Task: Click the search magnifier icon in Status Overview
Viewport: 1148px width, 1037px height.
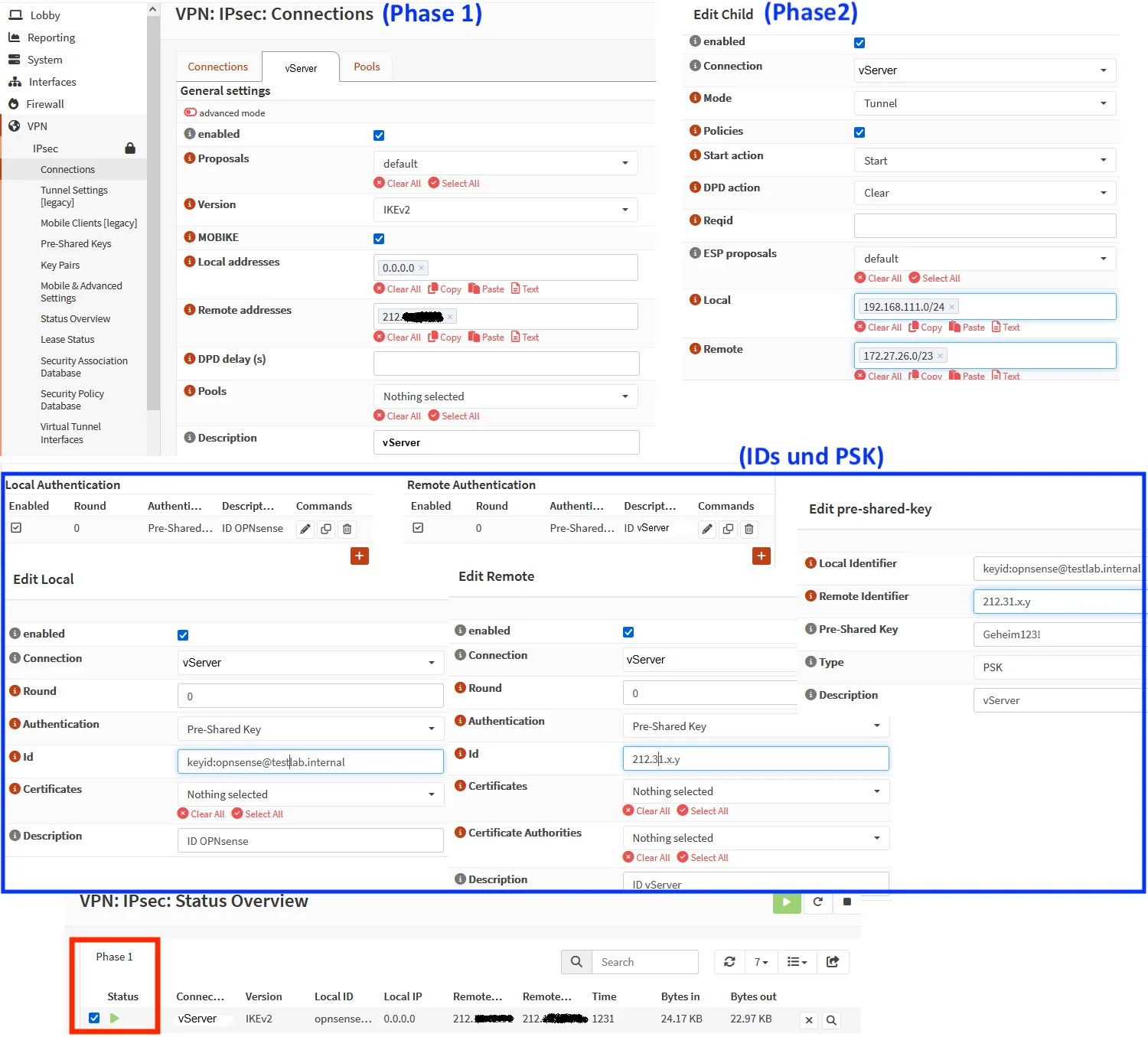Action: click(x=576, y=962)
